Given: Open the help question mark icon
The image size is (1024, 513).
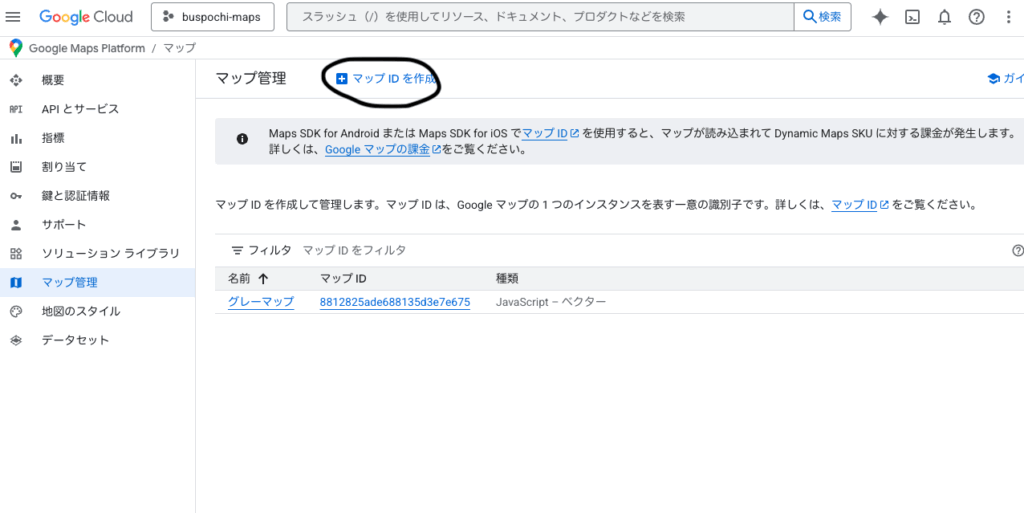Looking at the screenshot, I should tap(976, 17).
